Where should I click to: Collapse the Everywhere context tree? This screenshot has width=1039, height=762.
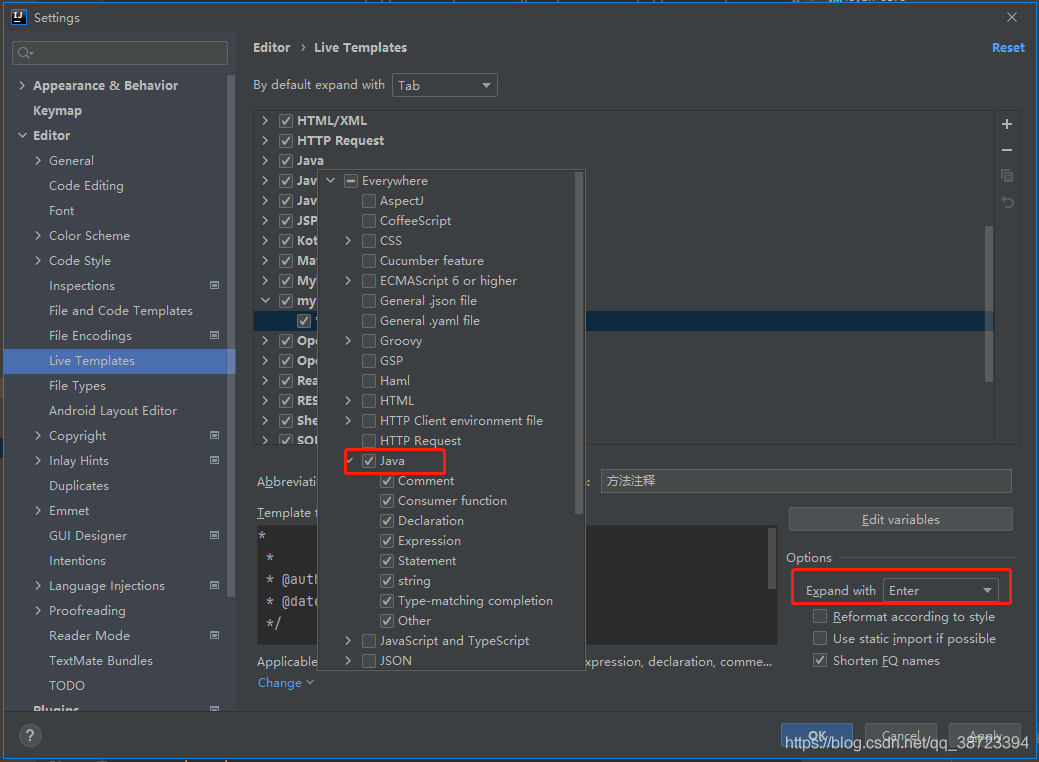pos(331,180)
